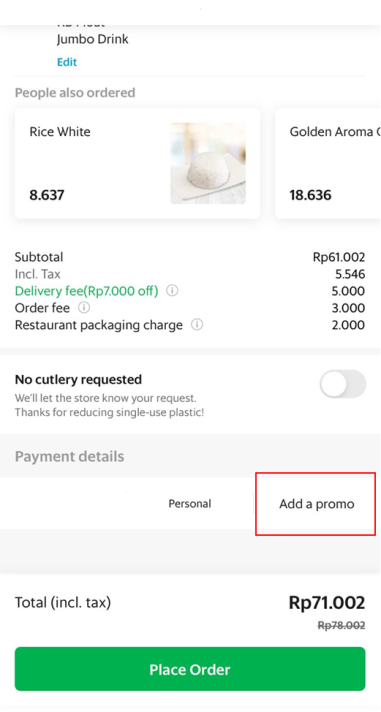Tap the Restaurant packaging charge info icon
This screenshot has width=381, height=712.
197,325
